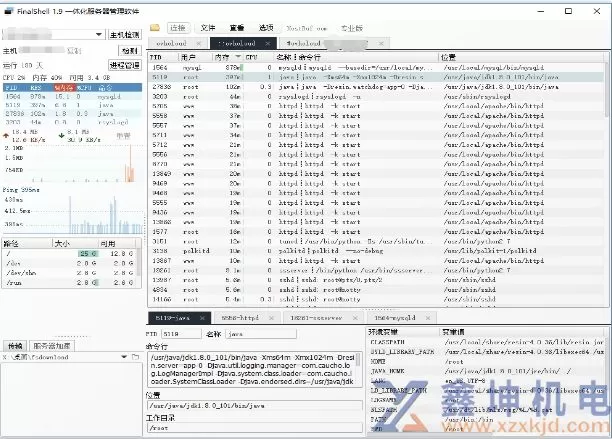Click the 专业版 link in the toolbar
Screen dimensions: 612x439
352,28
